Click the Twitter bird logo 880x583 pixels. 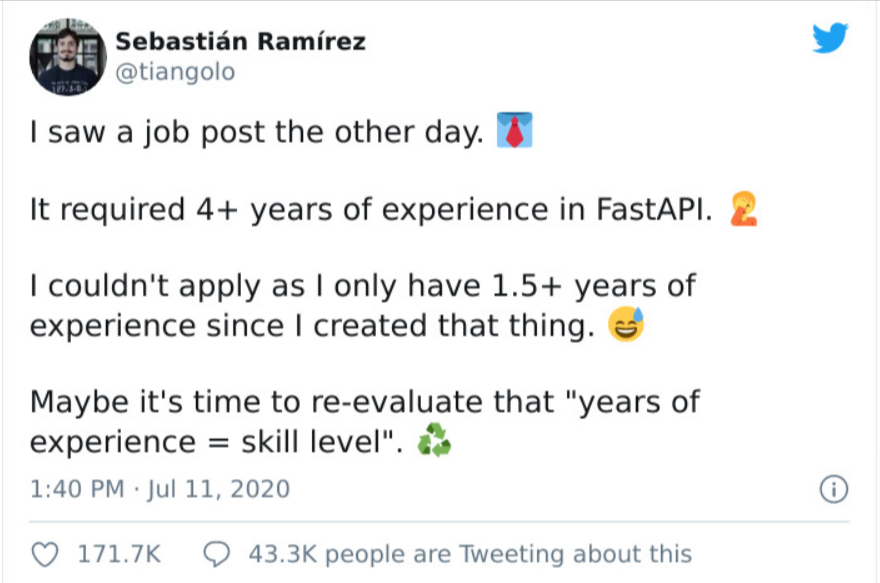click(829, 40)
